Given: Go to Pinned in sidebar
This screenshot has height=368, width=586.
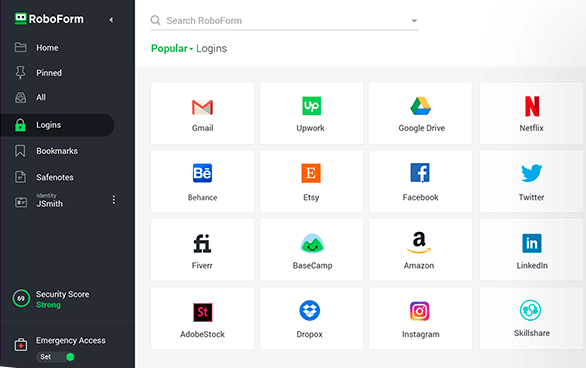Looking at the screenshot, I should click(x=49, y=73).
